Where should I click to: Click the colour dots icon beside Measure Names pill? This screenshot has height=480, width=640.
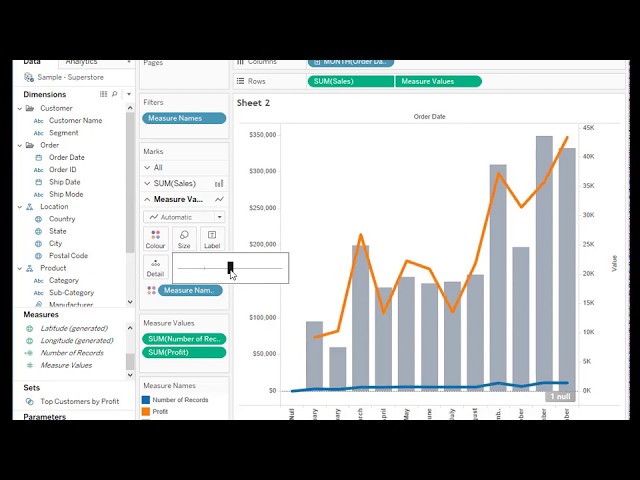click(x=151, y=291)
